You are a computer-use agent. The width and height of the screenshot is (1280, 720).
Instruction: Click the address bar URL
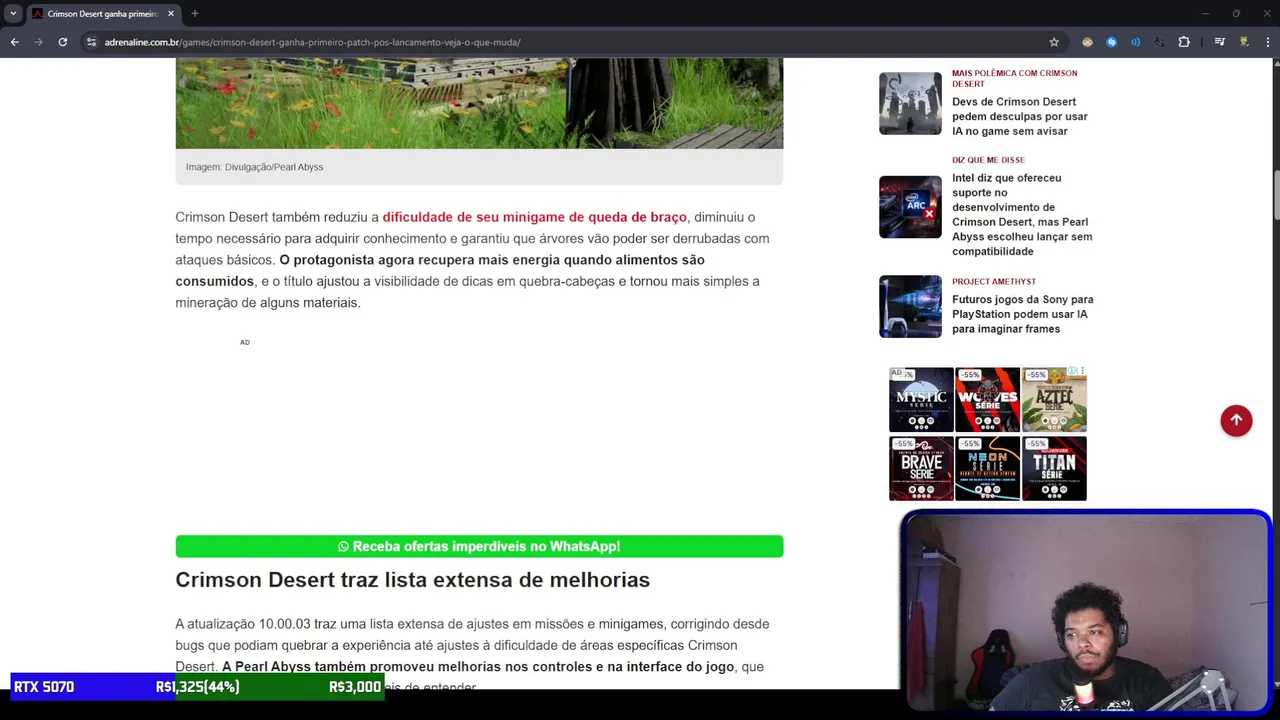pyautogui.click(x=312, y=42)
